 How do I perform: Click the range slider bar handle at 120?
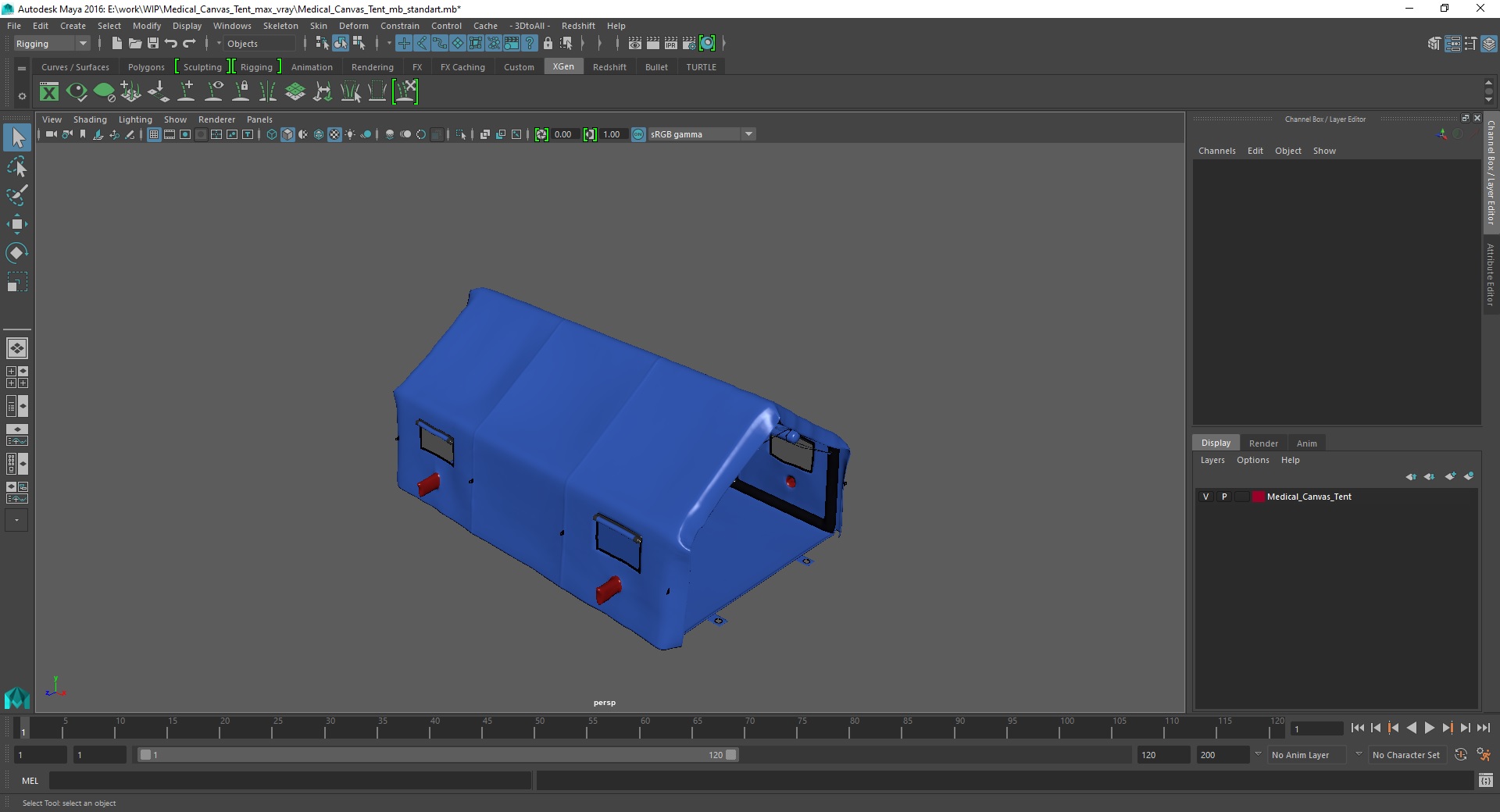click(731, 755)
